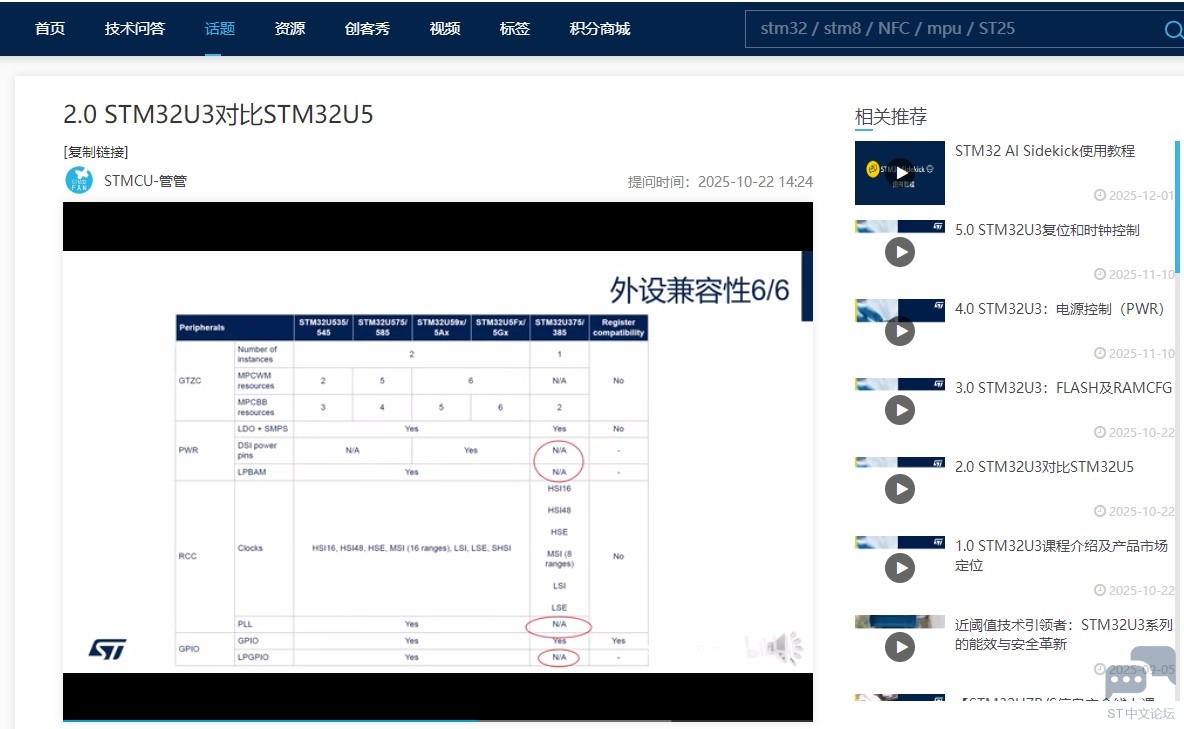Open 3.0 STM32U3：FLASH及RAMCFG link
Screen dimensions: 1184x729
click(x=1063, y=388)
